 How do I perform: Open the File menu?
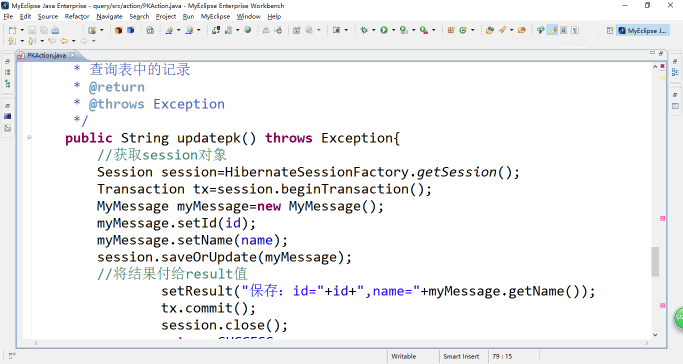pyautogui.click(x=8, y=17)
